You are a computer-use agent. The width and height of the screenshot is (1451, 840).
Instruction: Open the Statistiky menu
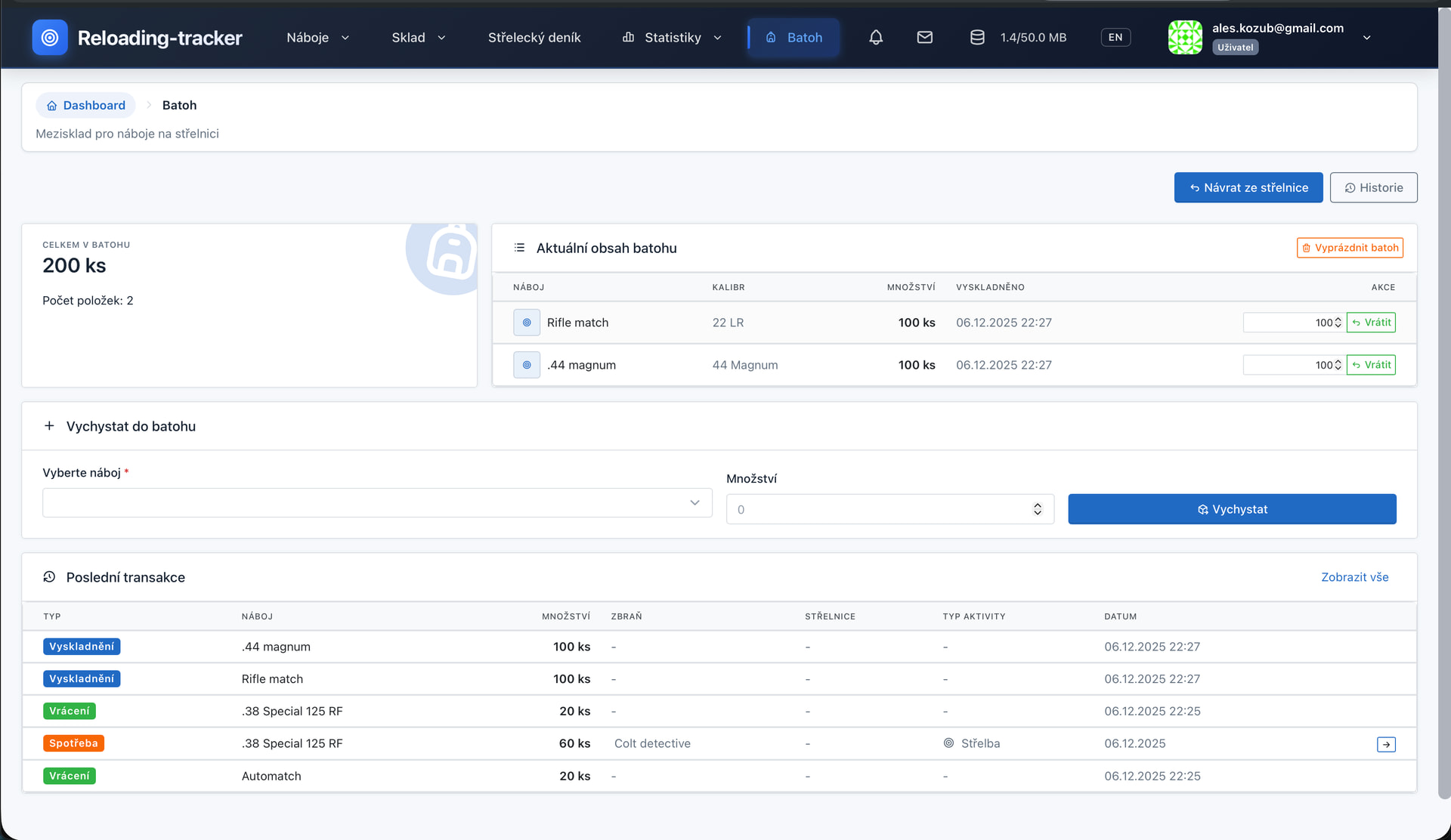click(672, 37)
